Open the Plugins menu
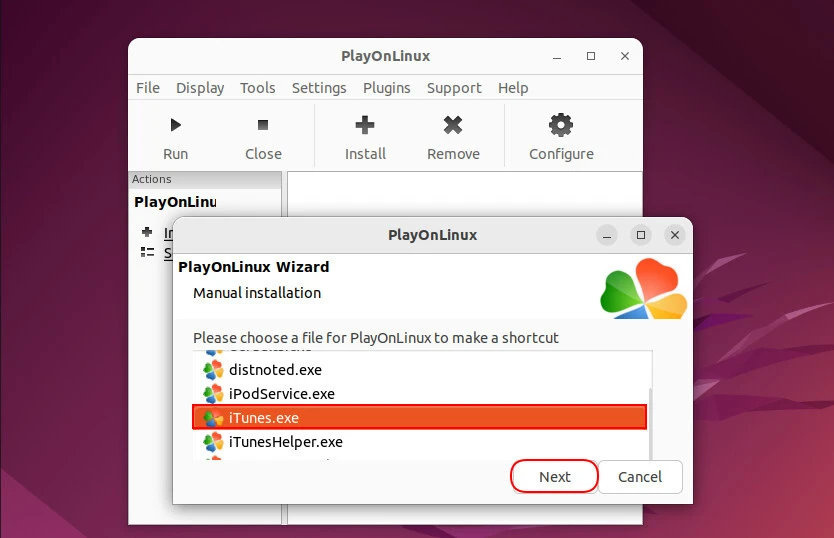The width and height of the screenshot is (834, 538). point(386,88)
